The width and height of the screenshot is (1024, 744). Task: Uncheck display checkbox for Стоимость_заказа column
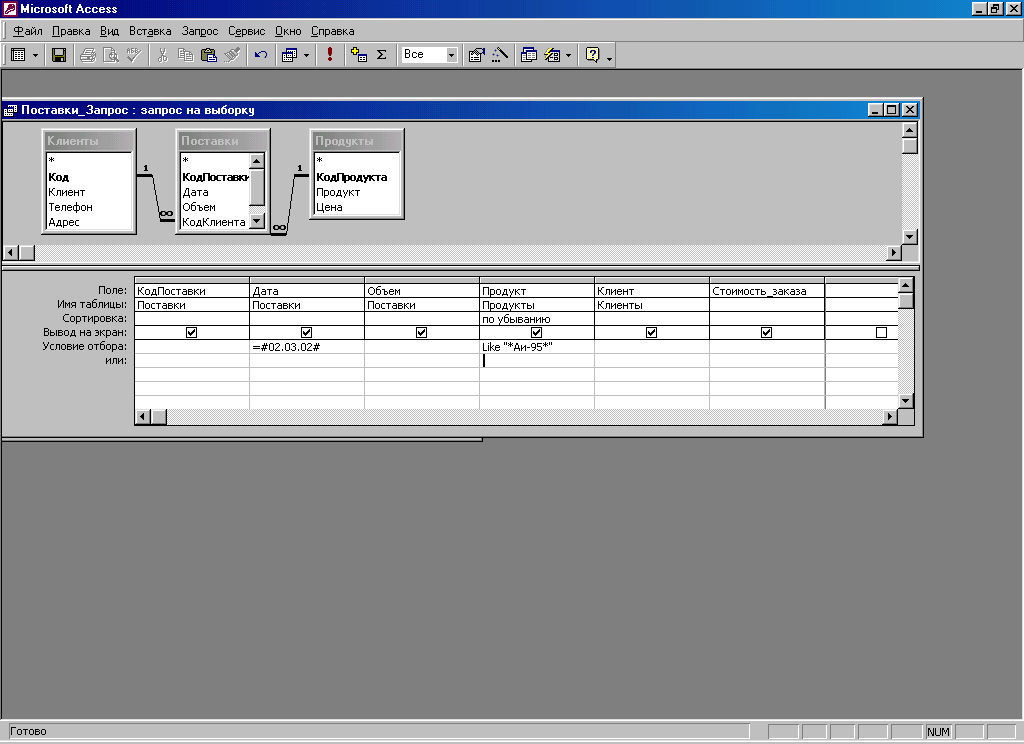(x=767, y=332)
